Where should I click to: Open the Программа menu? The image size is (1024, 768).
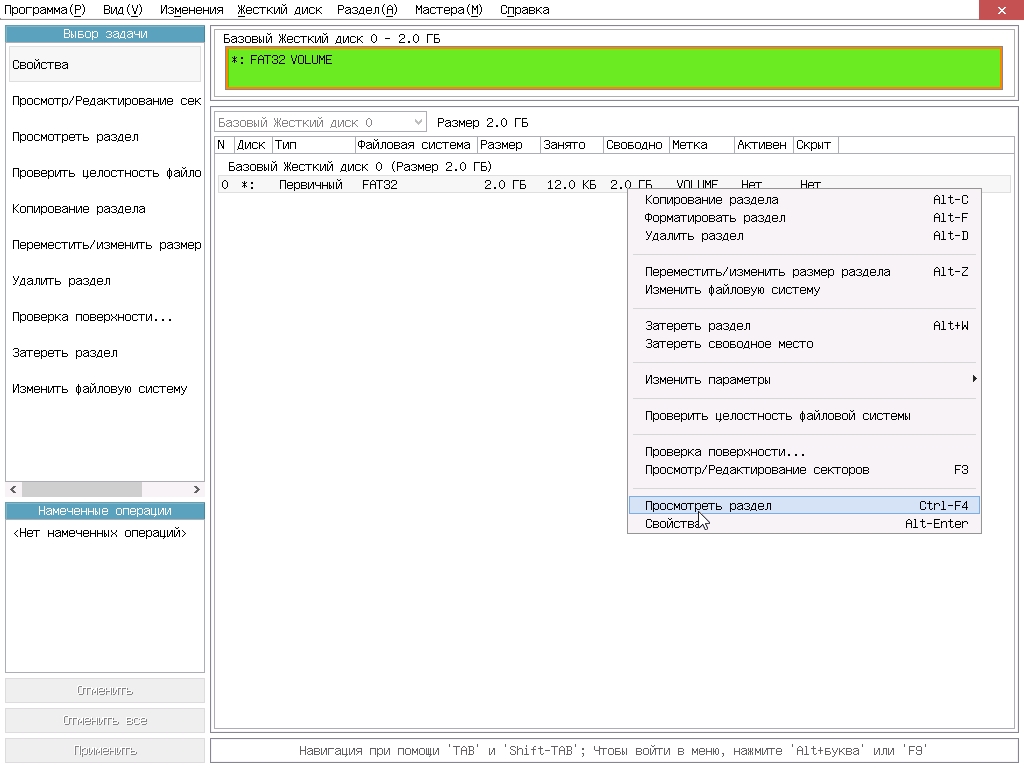(x=45, y=10)
